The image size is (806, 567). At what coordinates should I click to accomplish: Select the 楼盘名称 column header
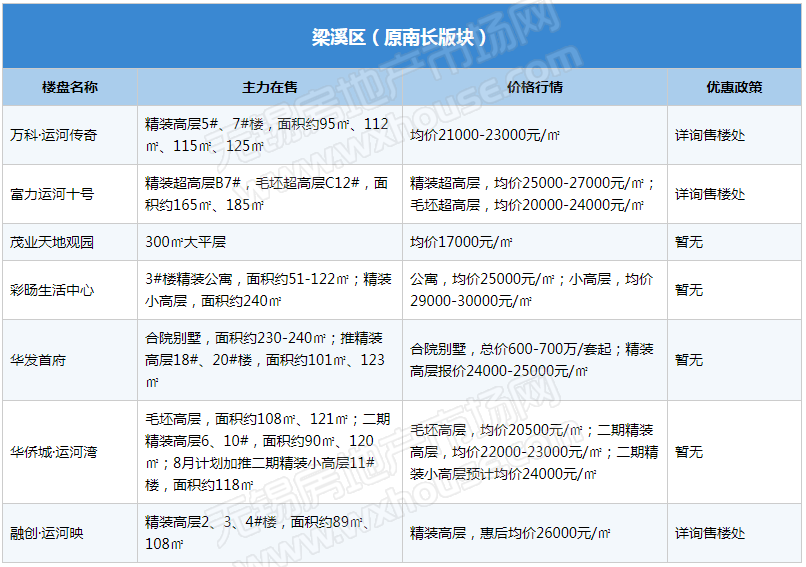[70, 87]
